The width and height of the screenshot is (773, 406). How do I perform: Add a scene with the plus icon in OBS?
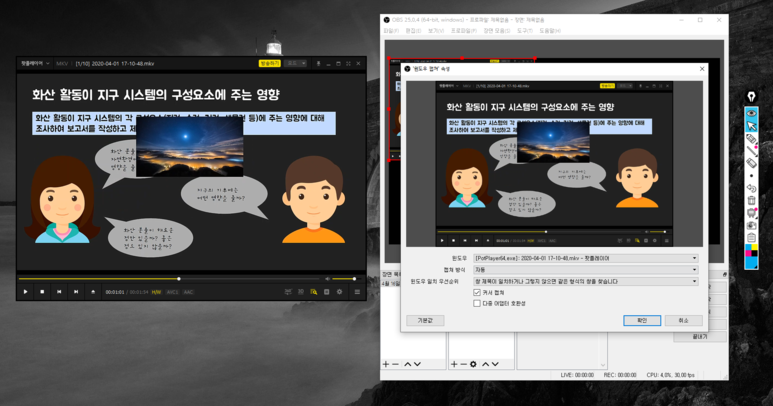pyautogui.click(x=386, y=364)
